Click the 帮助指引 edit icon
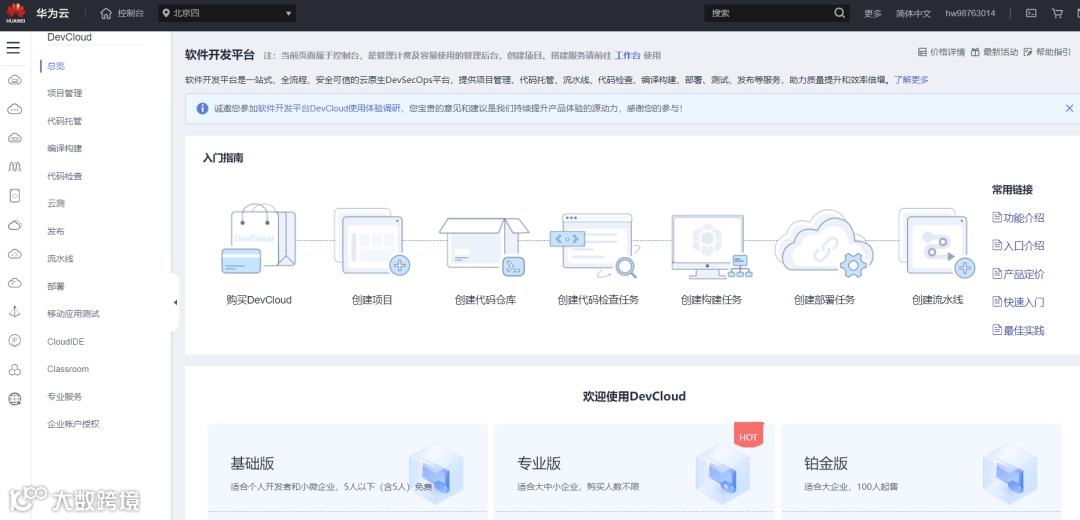The image size is (1080, 520). 1029,52
